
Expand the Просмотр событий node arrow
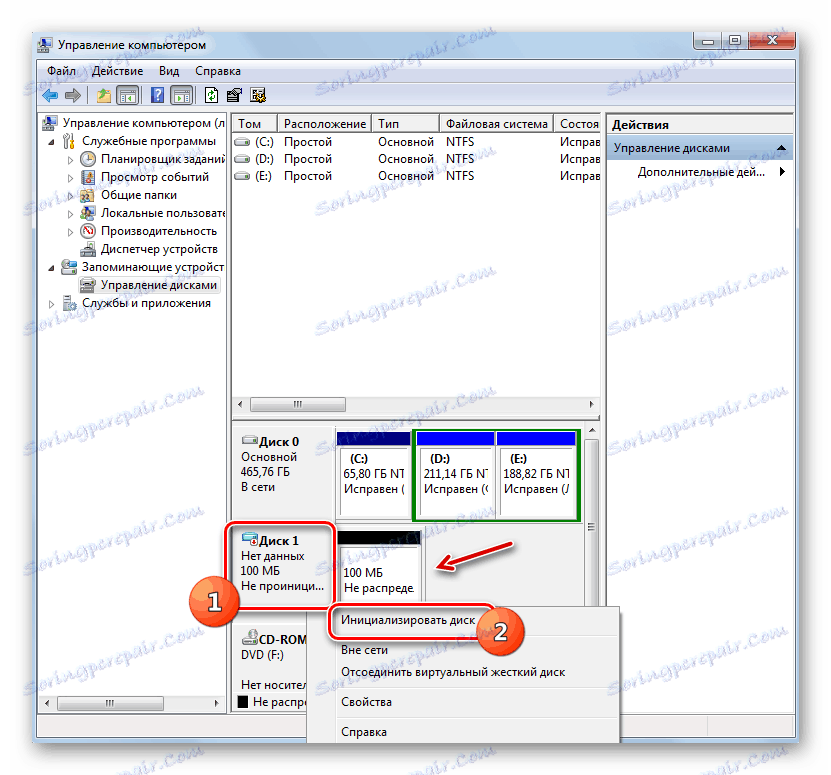pyautogui.click(x=70, y=178)
